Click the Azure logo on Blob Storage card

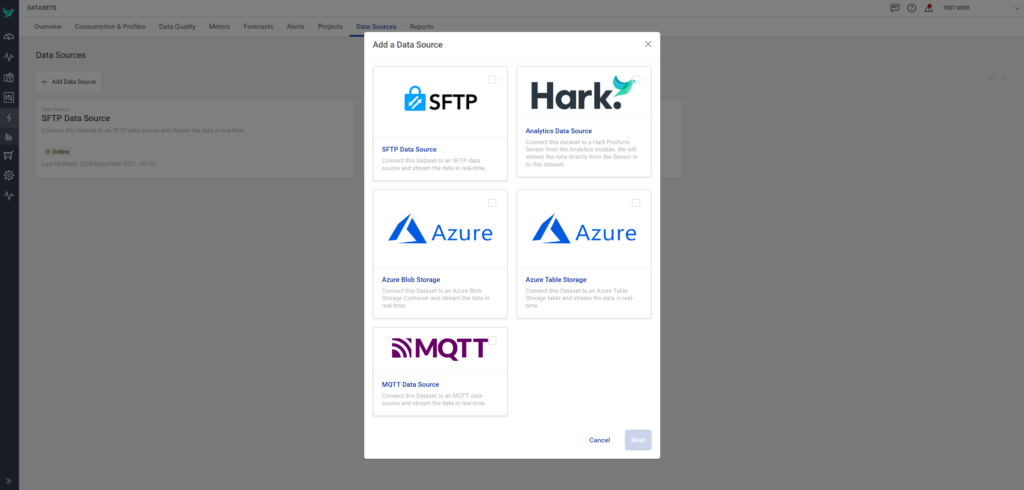pyautogui.click(x=441, y=229)
